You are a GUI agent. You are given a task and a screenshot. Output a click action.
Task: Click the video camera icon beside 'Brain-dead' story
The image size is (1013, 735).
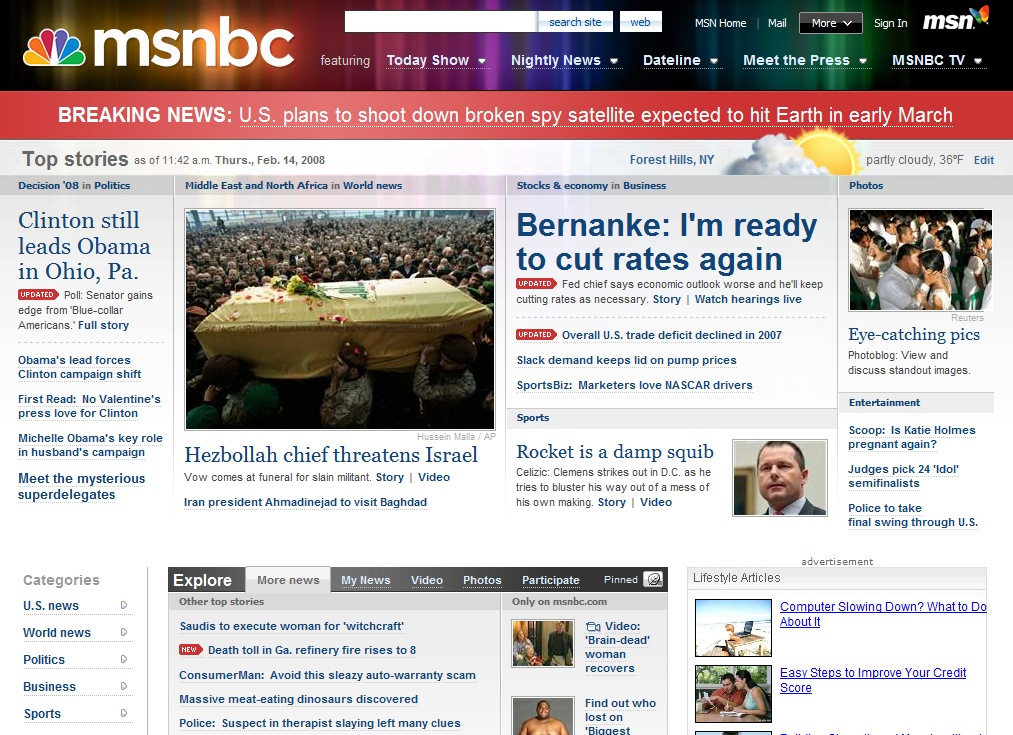coord(592,627)
